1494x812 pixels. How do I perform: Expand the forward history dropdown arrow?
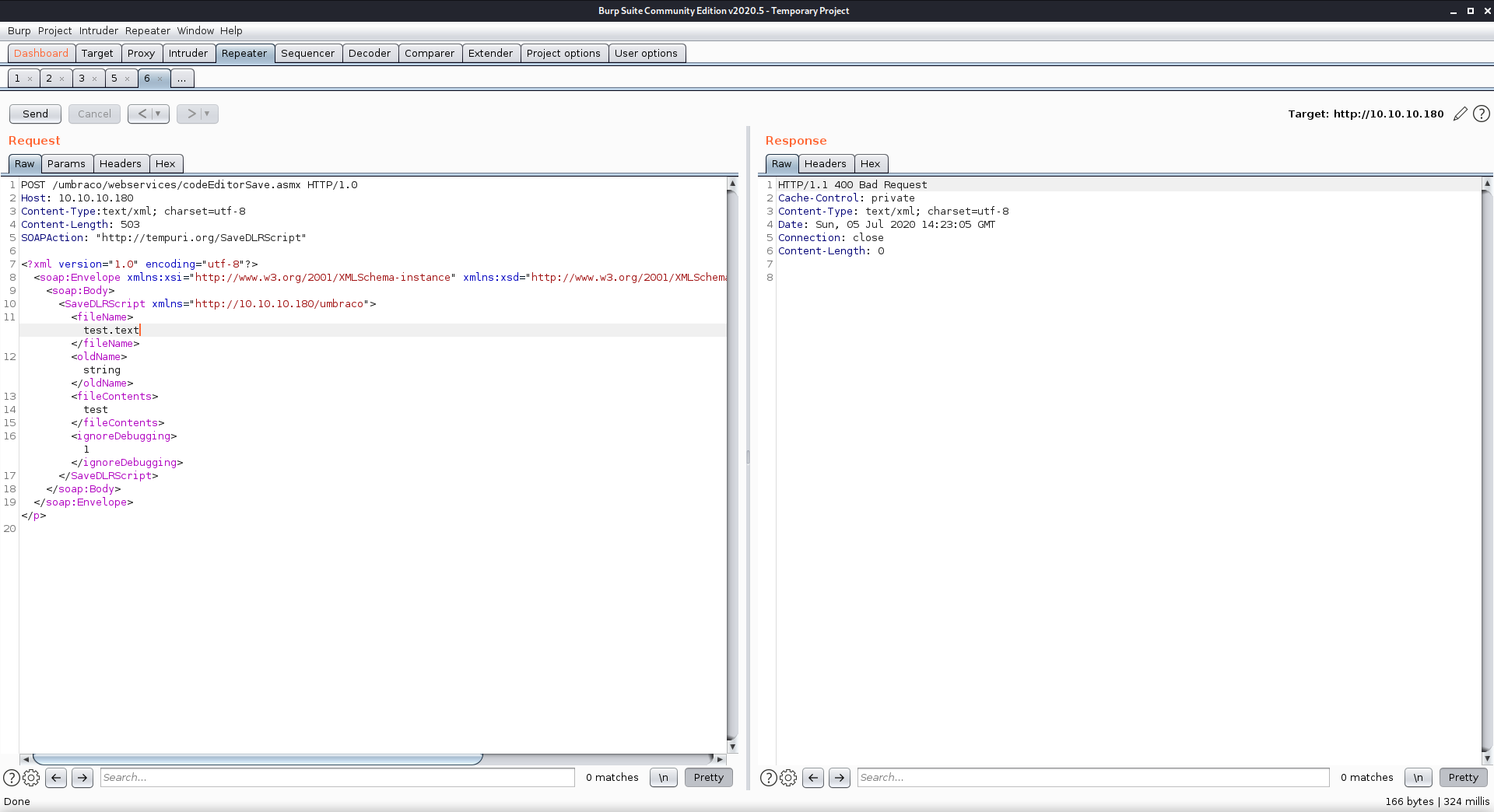point(207,114)
